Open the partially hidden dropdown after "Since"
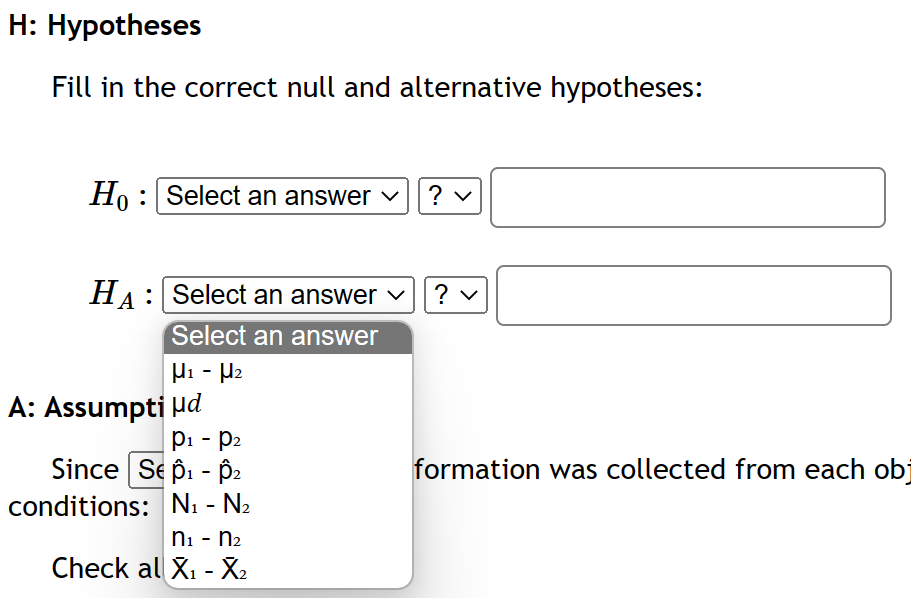Image resolution: width=911 pixels, height=598 pixels. (145, 470)
